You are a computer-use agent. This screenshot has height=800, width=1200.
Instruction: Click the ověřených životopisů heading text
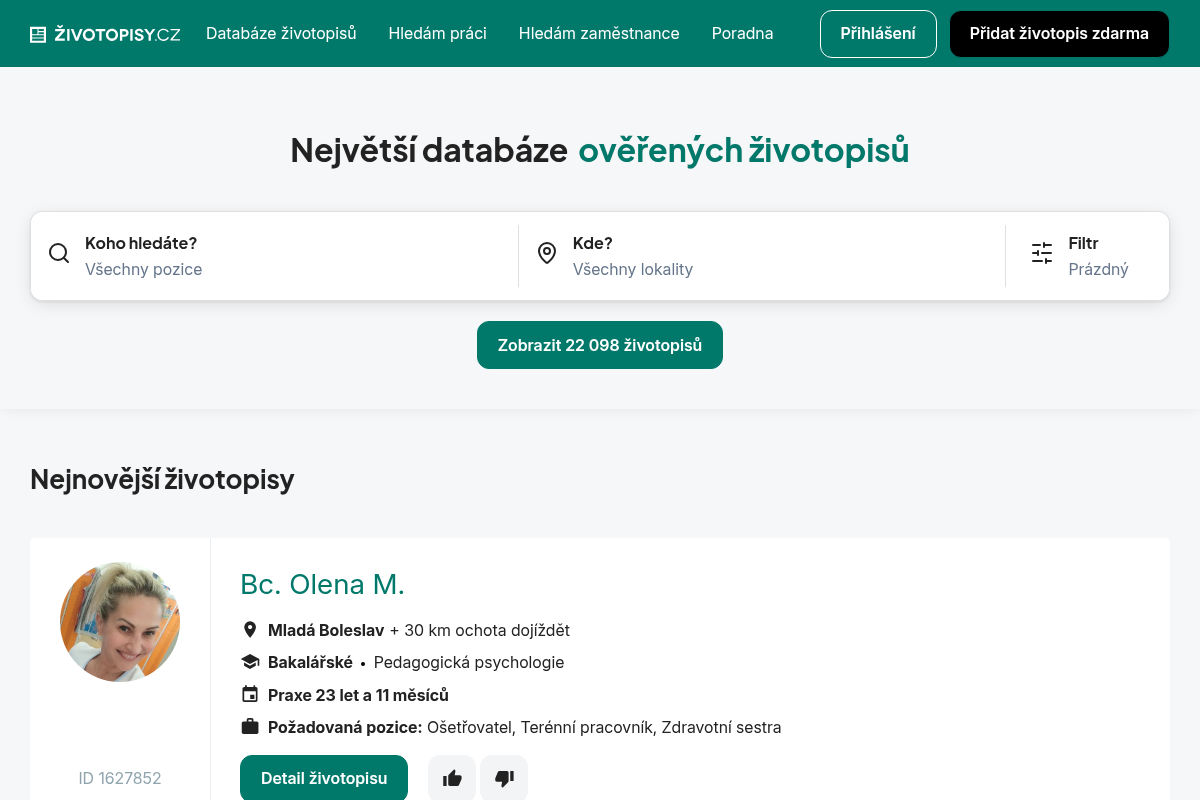pos(744,150)
